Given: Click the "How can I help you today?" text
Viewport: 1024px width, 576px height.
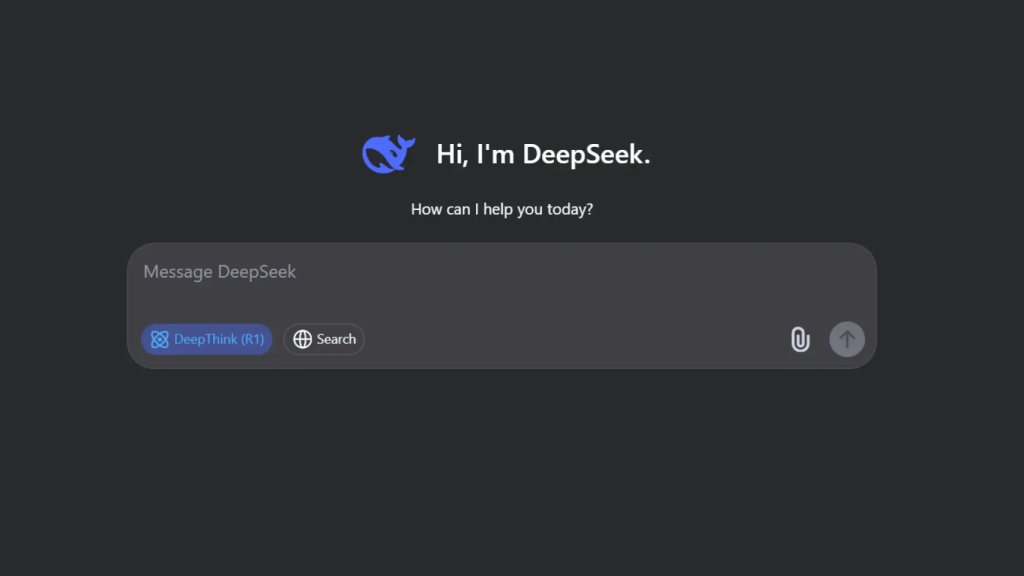Looking at the screenshot, I should 502,210.
